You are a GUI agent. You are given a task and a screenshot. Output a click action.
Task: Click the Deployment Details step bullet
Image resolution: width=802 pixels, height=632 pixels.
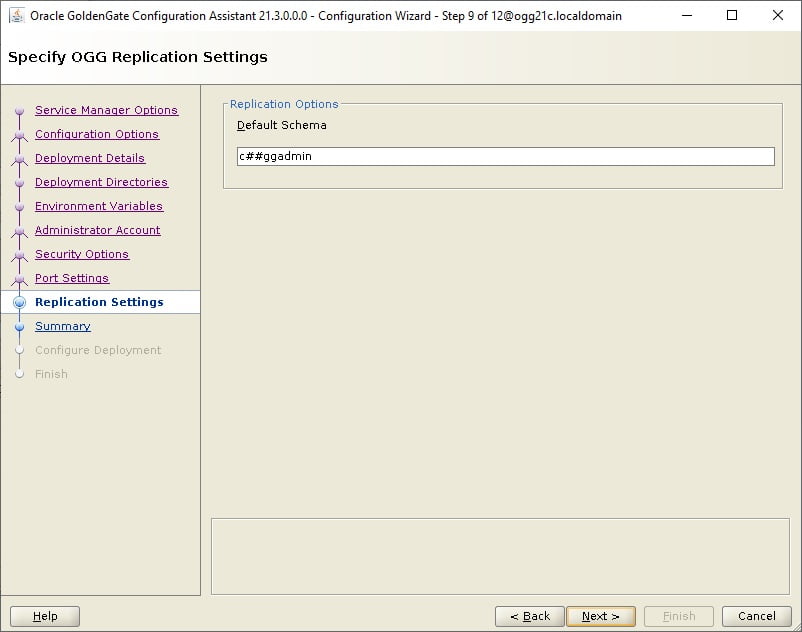[19, 159]
